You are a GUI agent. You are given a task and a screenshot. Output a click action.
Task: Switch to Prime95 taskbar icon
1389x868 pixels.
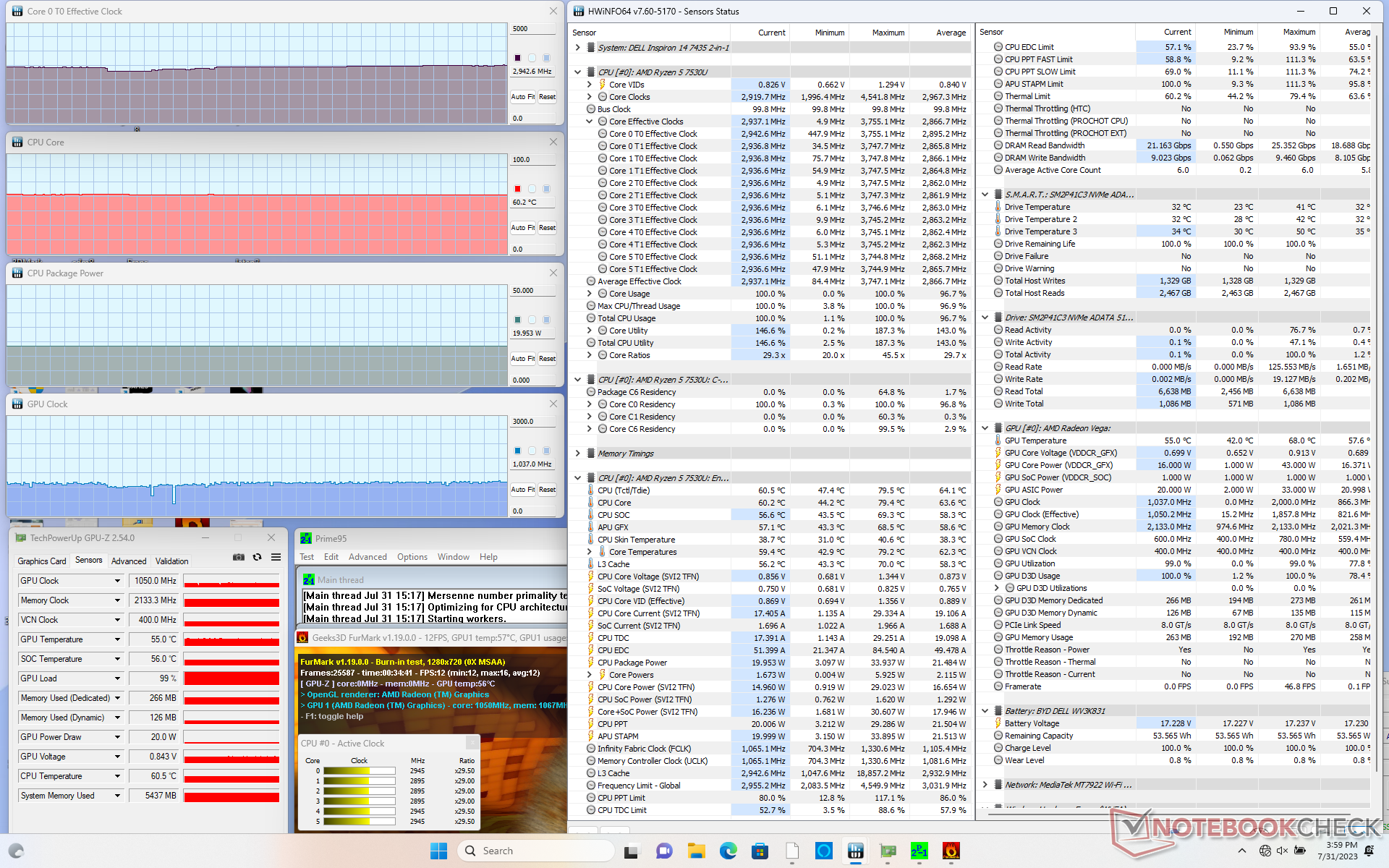(x=919, y=851)
